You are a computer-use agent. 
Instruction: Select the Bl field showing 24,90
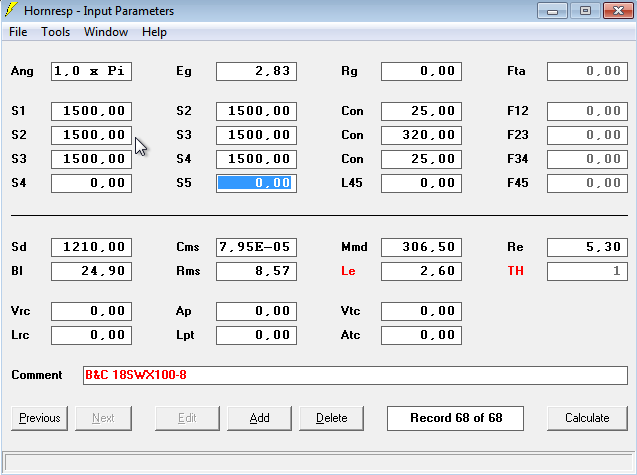91,271
